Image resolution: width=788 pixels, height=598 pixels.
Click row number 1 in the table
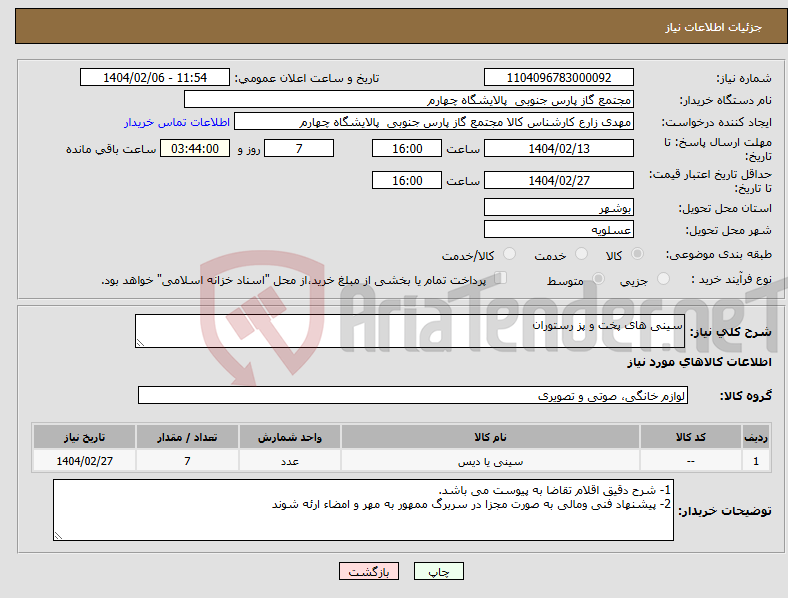(x=756, y=461)
